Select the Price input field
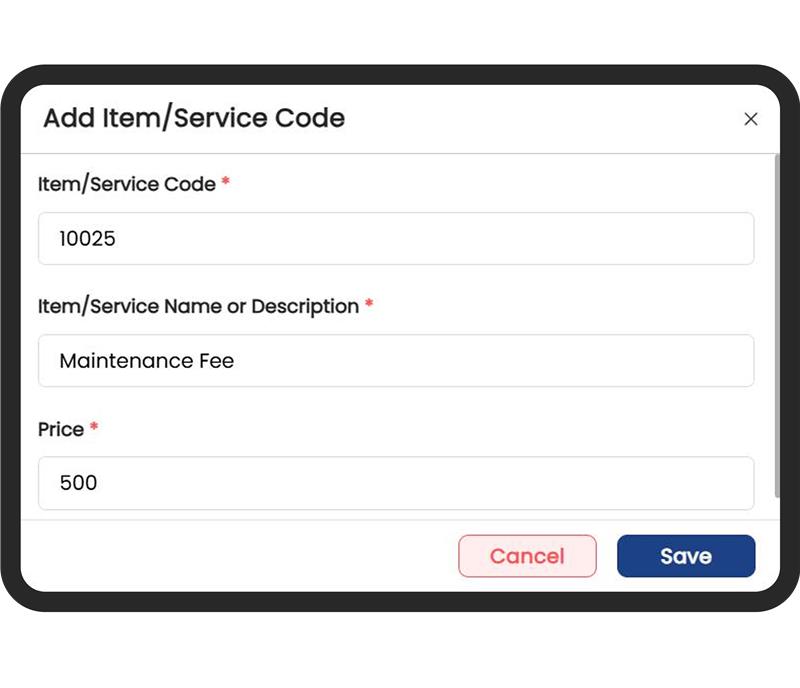Screen dimensions: 800x688 point(396,483)
